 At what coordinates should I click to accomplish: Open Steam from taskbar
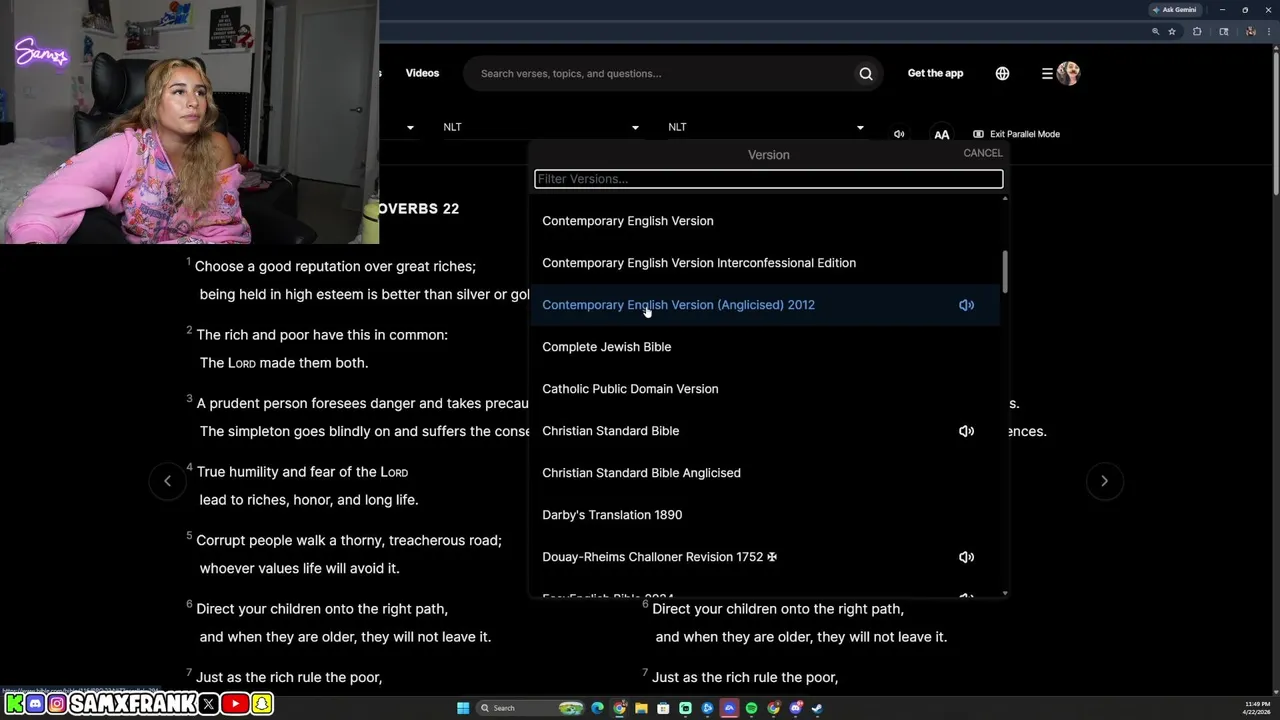[x=817, y=708]
